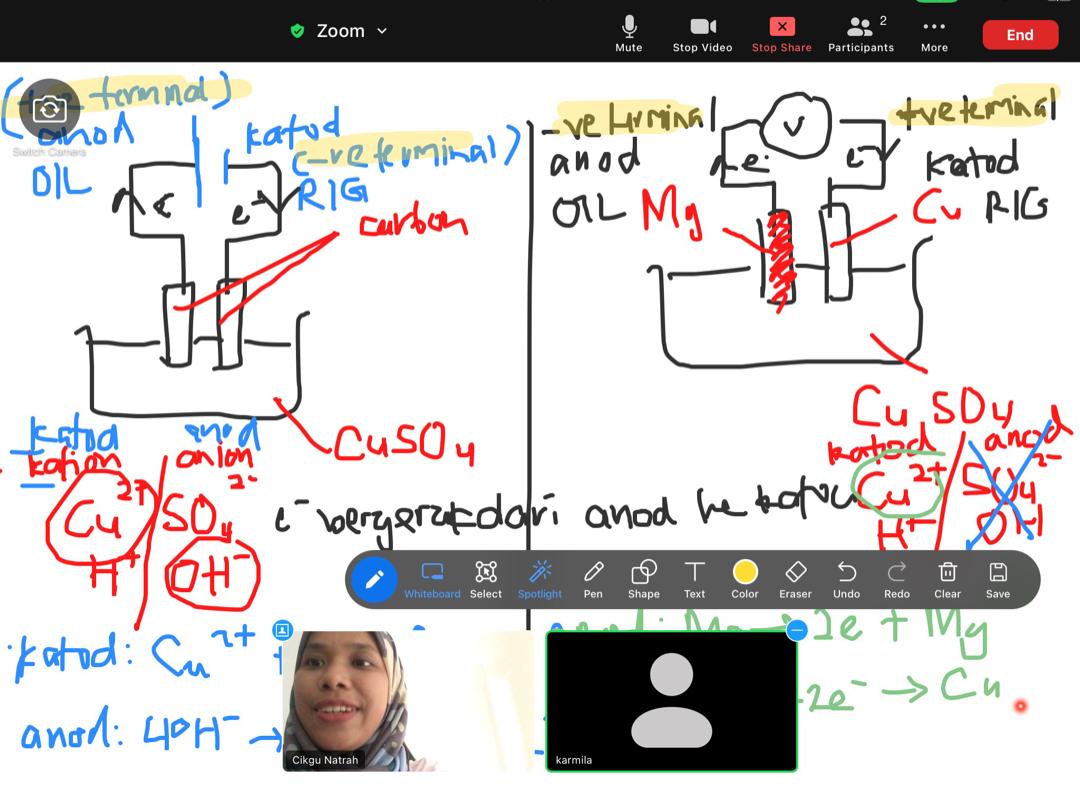Stop Video camera feed
Viewport: 1080px width, 794px height.
pyautogui.click(x=702, y=33)
